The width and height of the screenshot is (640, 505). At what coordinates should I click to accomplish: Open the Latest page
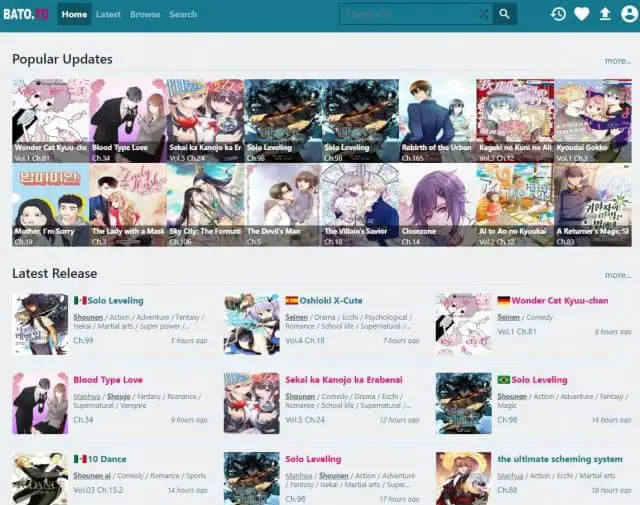click(x=108, y=14)
